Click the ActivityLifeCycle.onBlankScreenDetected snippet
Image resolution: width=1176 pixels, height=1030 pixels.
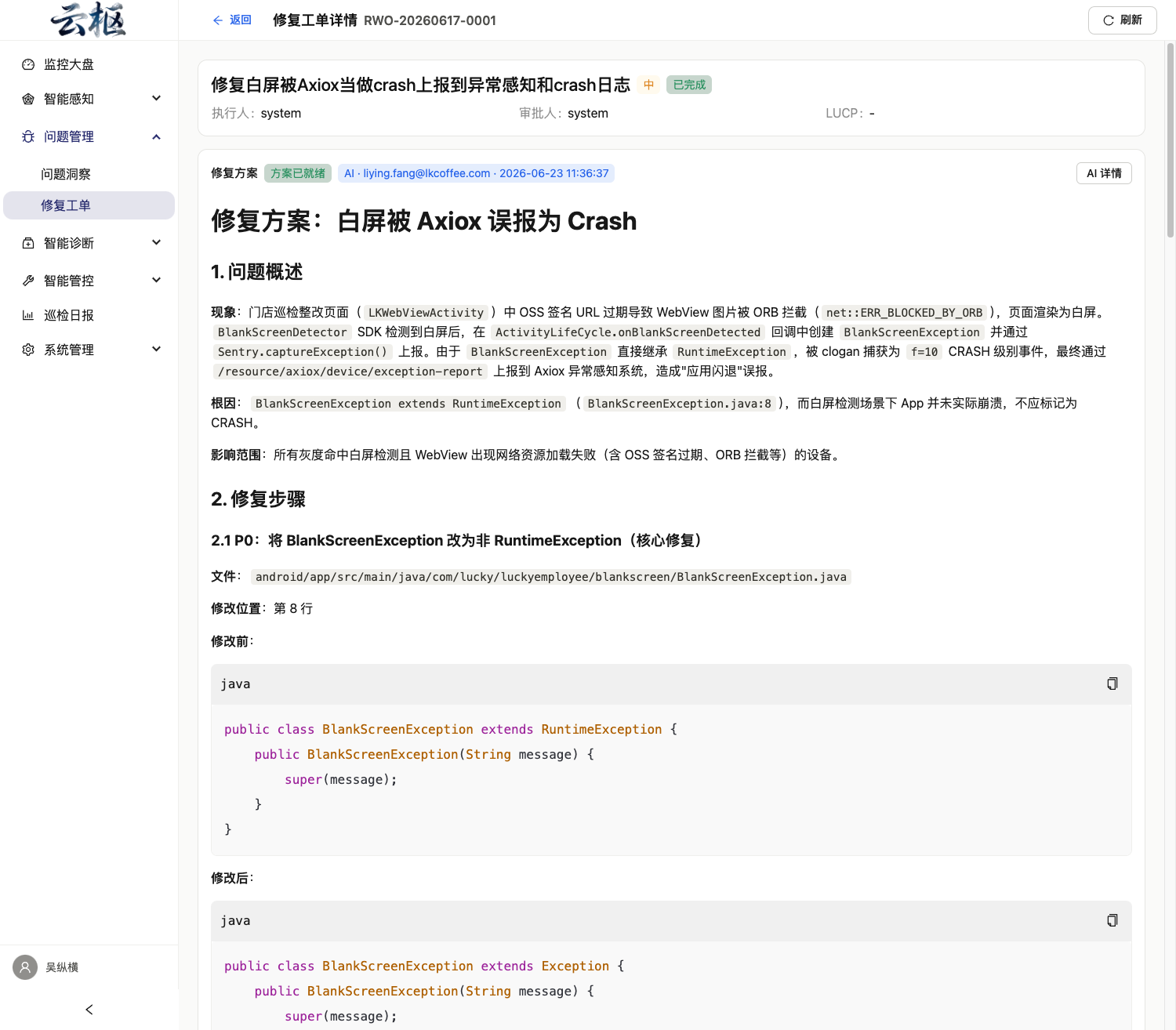tap(628, 332)
